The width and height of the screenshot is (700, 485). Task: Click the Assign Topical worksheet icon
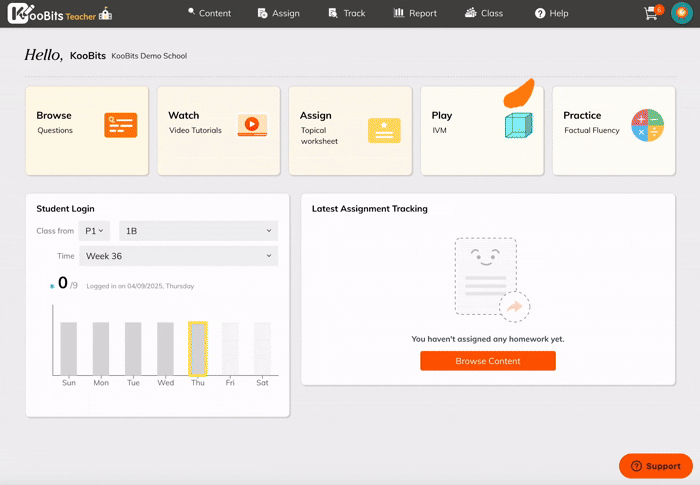(x=384, y=130)
